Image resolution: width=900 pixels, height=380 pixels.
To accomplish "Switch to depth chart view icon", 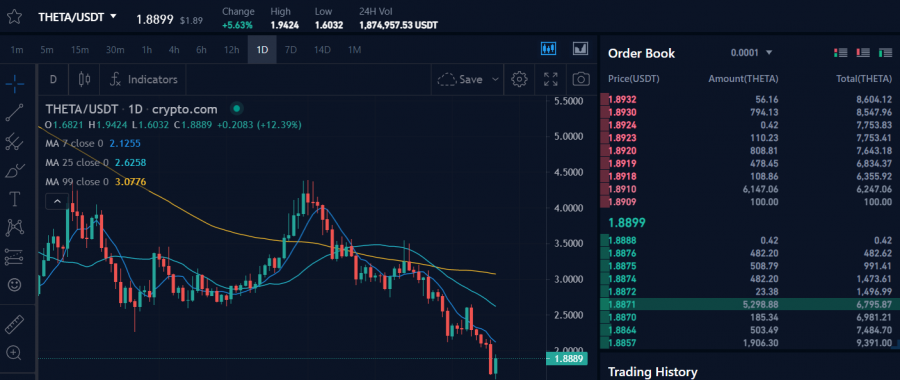I will tap(581, 49).
